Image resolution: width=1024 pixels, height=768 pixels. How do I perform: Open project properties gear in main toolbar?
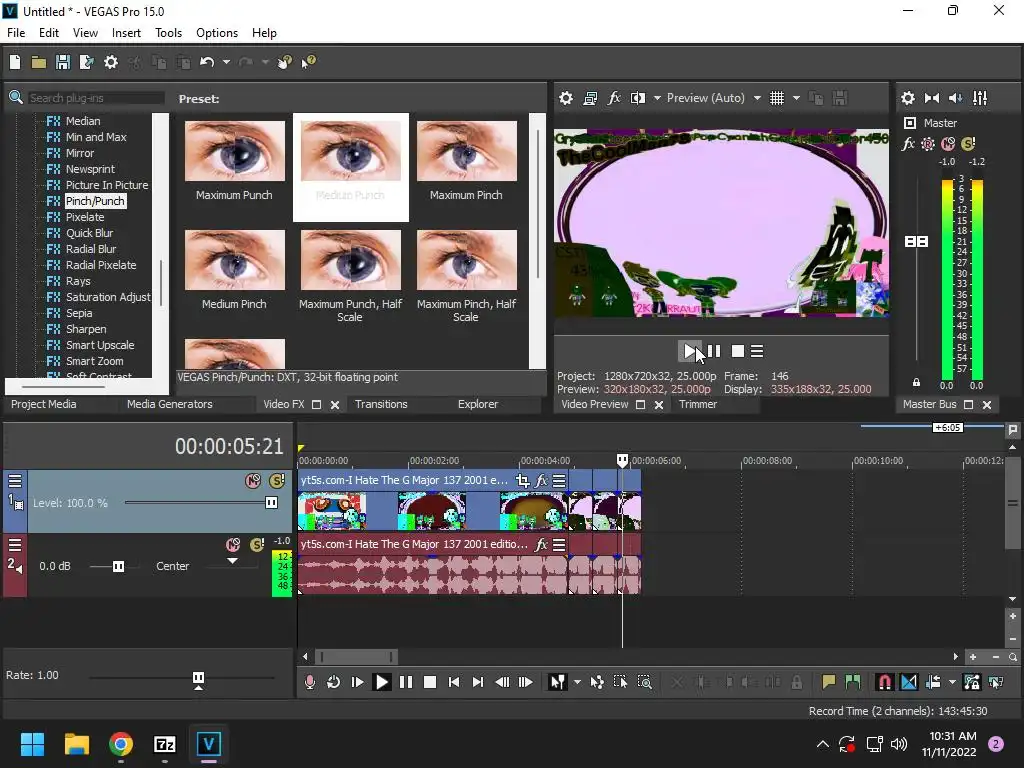click(x=111, y=62)
